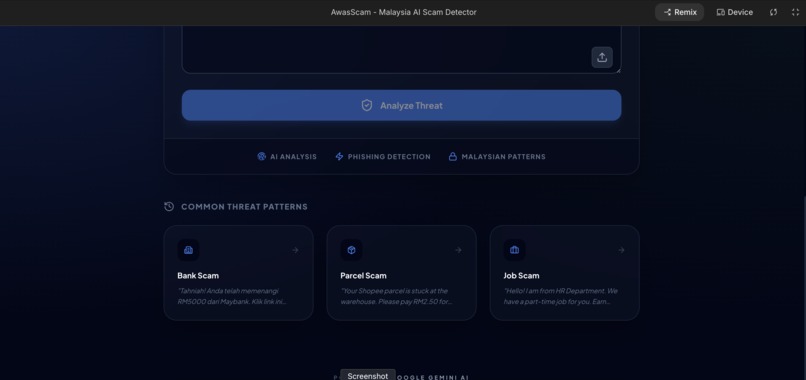Click the Phishing Detection lightning icon
The height and width of the screenshot is (380, 806).
tap(339, 156)
